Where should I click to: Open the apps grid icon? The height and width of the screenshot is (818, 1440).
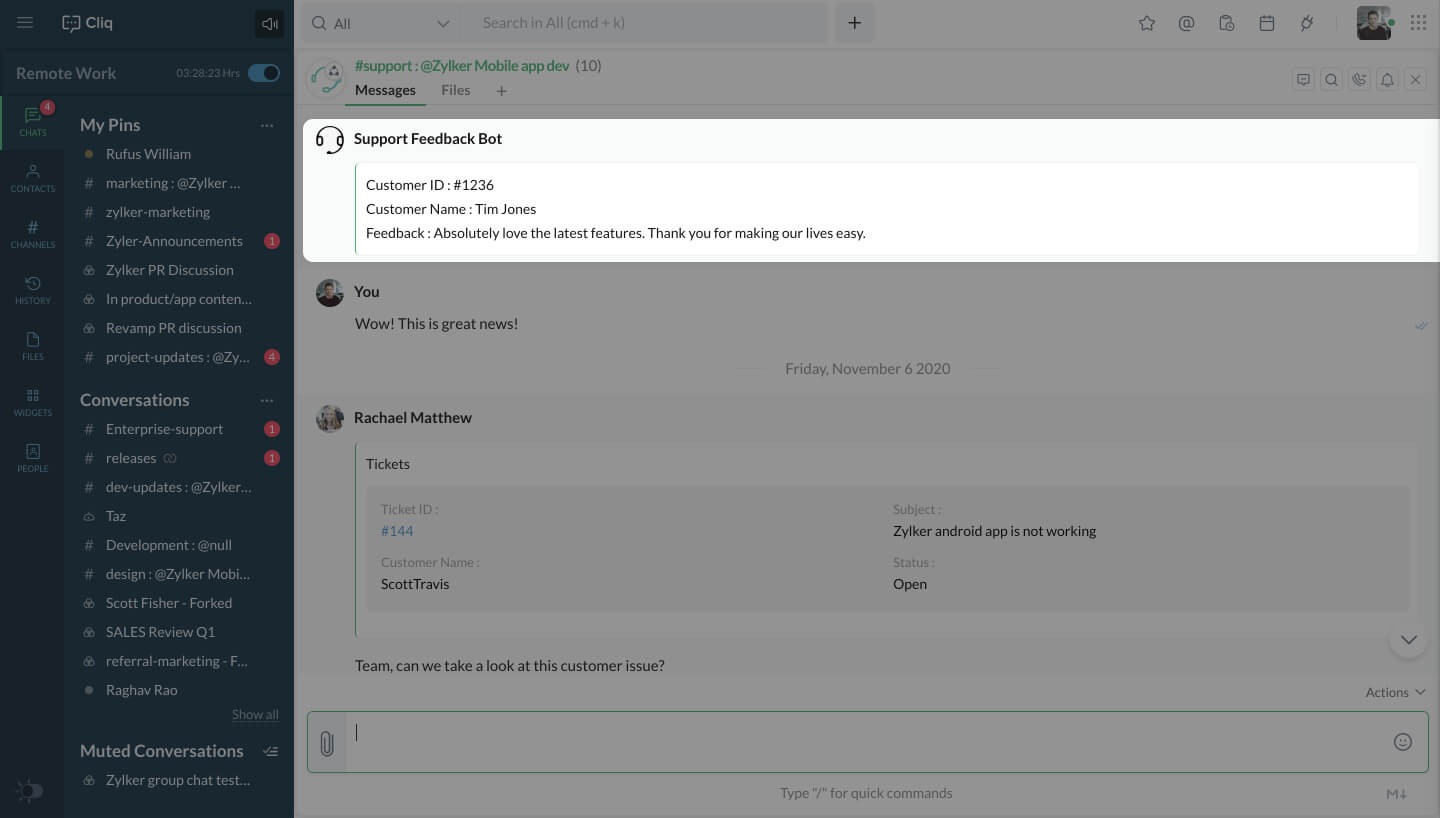point(1418,23)
